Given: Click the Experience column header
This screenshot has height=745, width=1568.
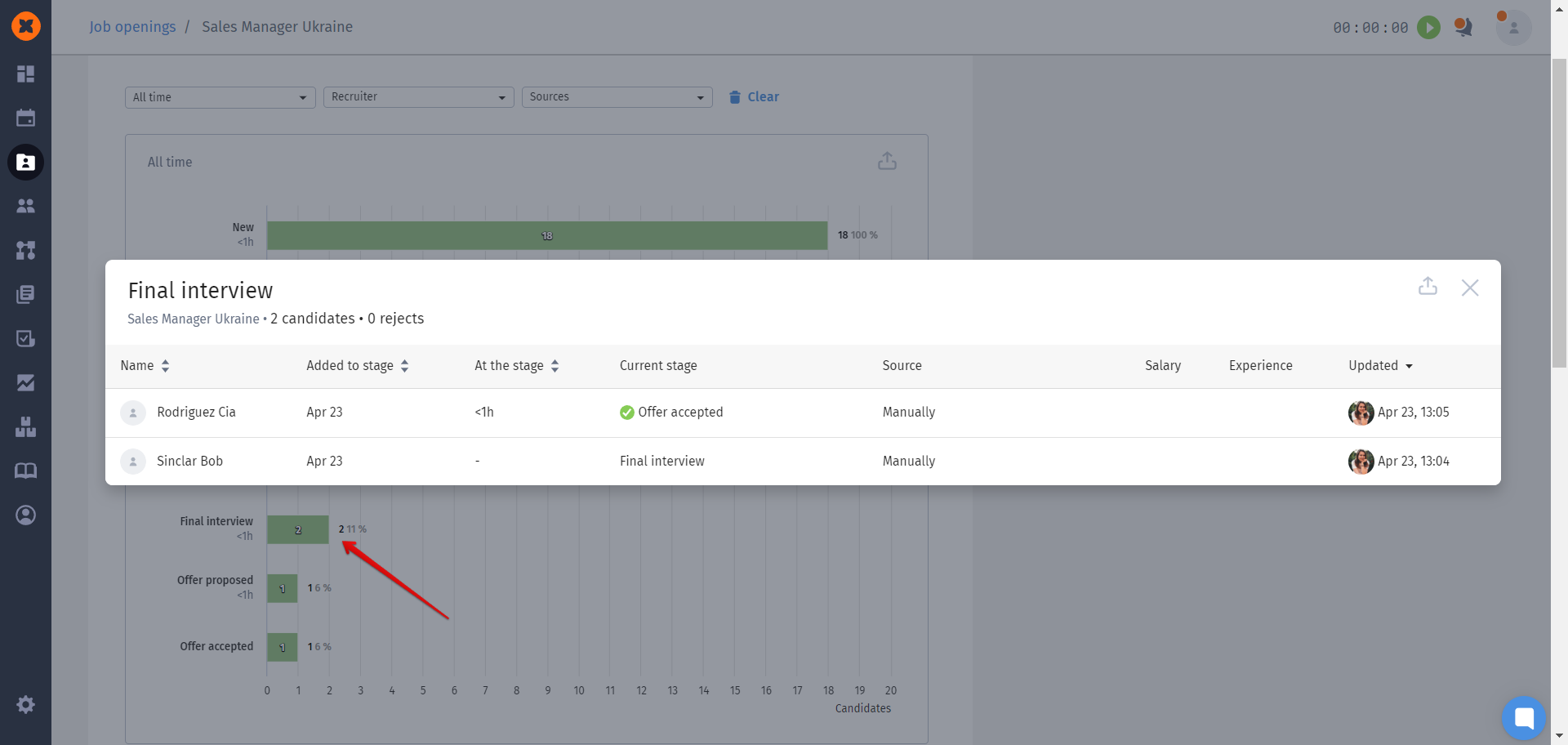Looking at the screenshot, I should (1260, 366).
